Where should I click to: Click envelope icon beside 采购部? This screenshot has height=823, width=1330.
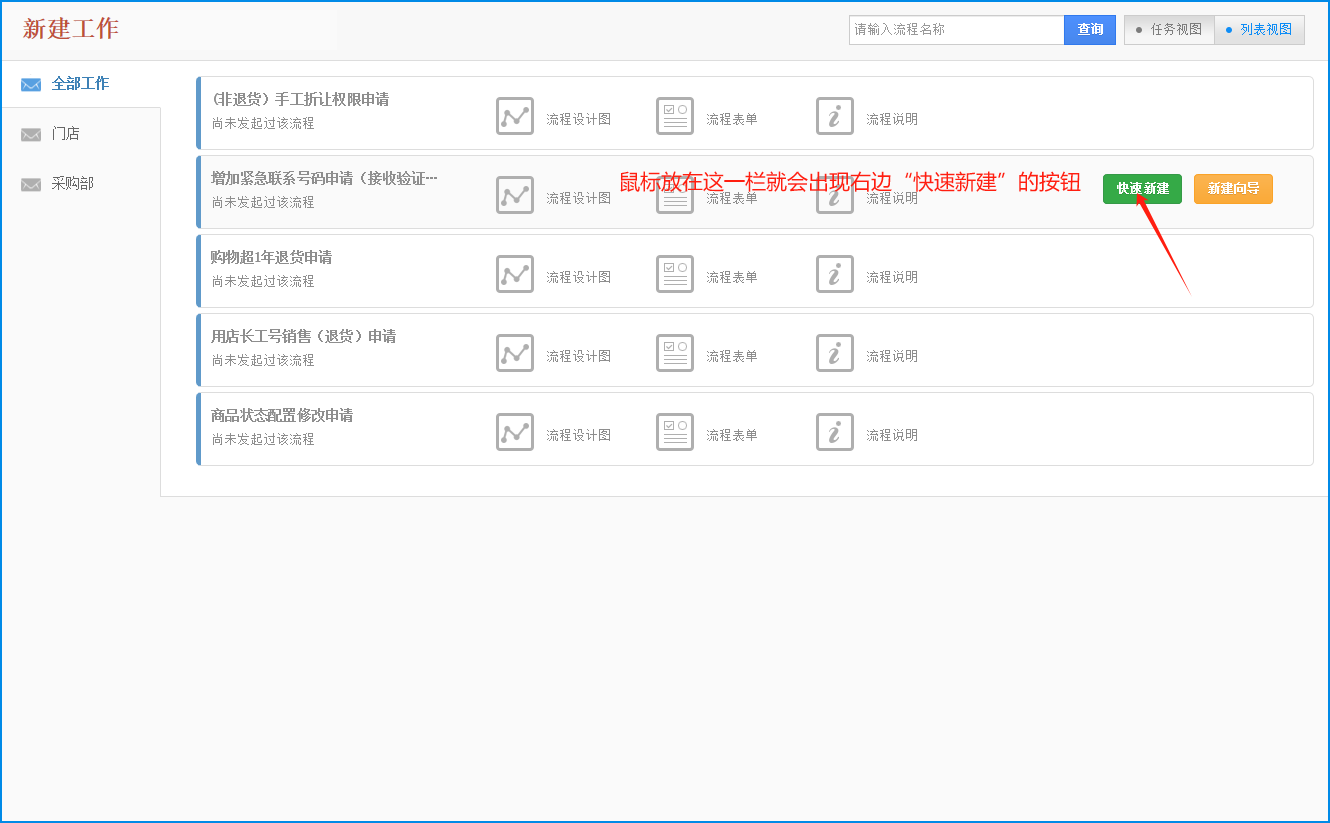tap(31, 185)
